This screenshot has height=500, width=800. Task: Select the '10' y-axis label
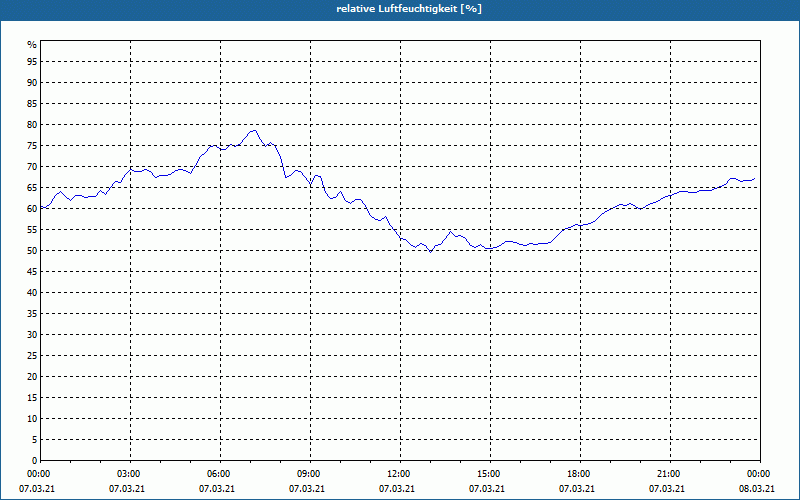point(32,419)
